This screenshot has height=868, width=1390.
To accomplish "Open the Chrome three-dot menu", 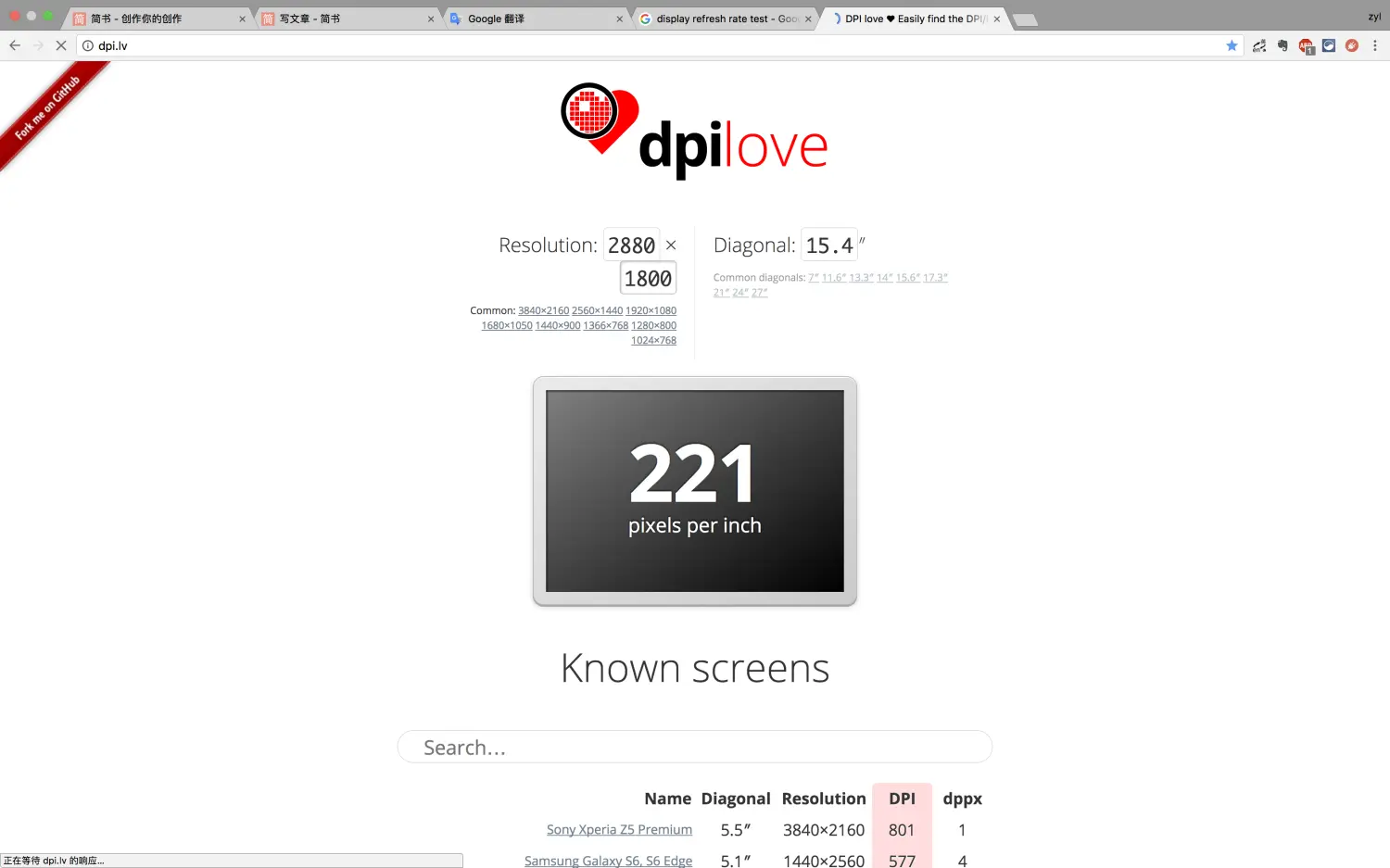I will click(x=1375, y=45).
